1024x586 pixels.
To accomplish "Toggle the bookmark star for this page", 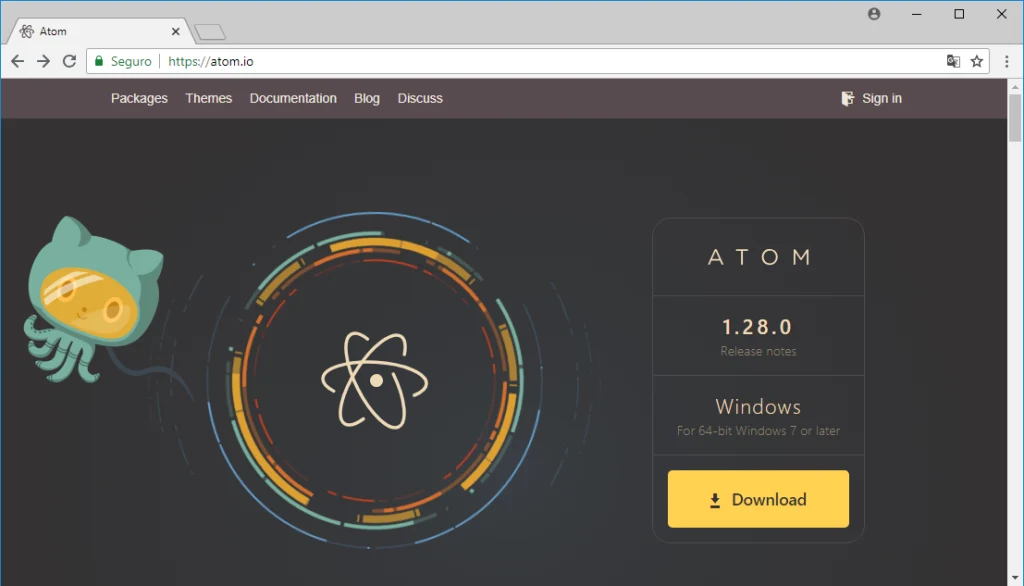I will pos(976,61).
